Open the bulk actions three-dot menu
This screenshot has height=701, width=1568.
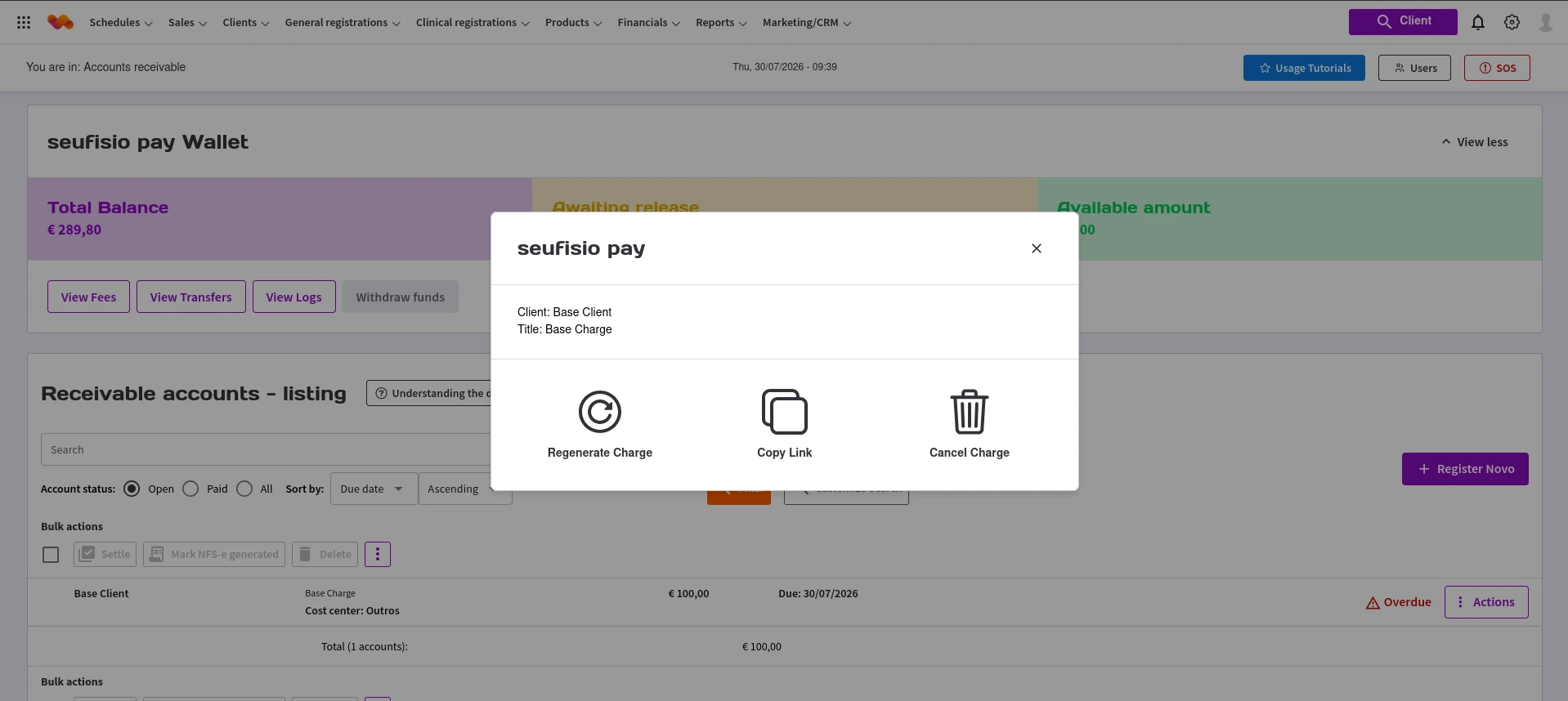pos(378,555)
